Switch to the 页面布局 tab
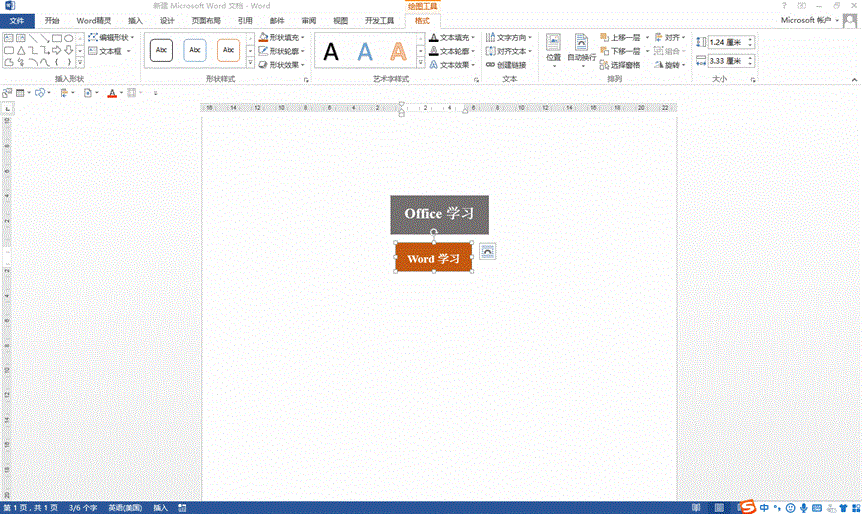 [x=206, y=20]
